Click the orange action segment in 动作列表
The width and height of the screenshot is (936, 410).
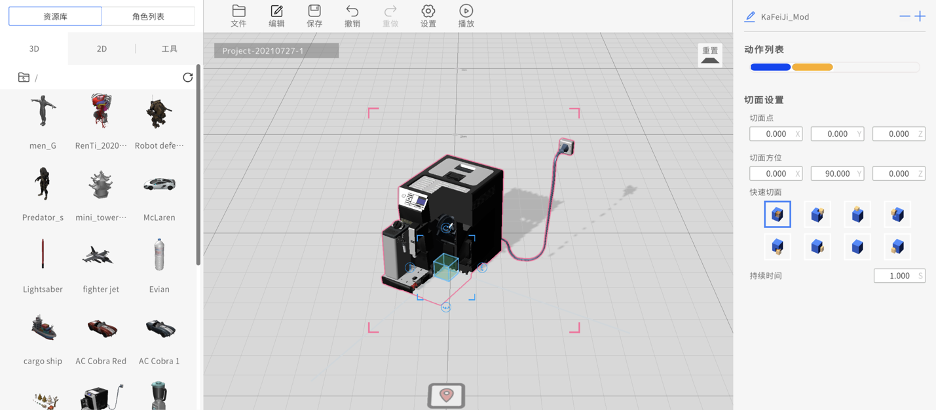coord(812,67)
